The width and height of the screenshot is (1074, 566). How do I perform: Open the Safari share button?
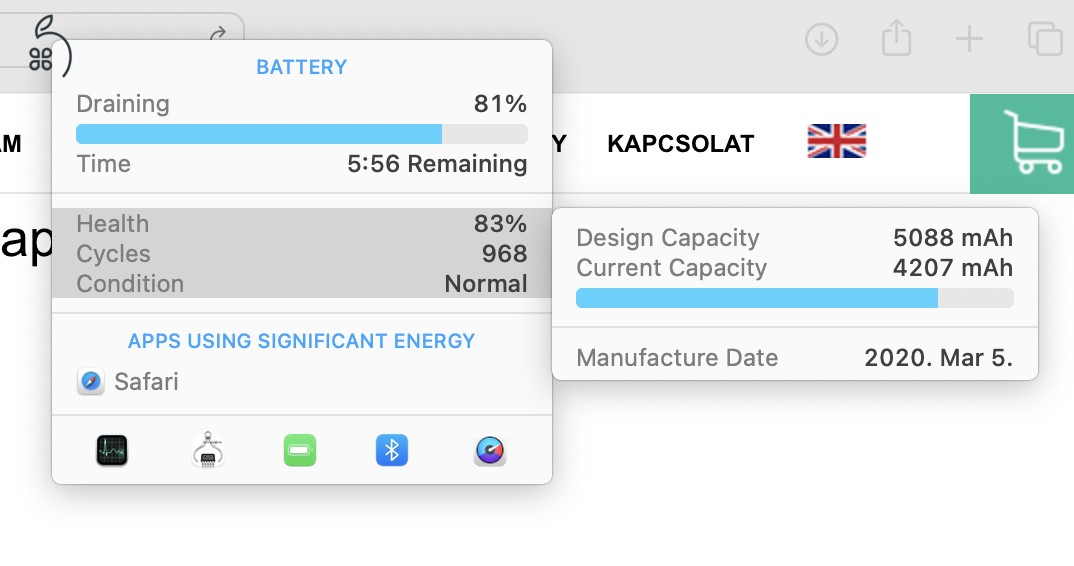[896, 38]
